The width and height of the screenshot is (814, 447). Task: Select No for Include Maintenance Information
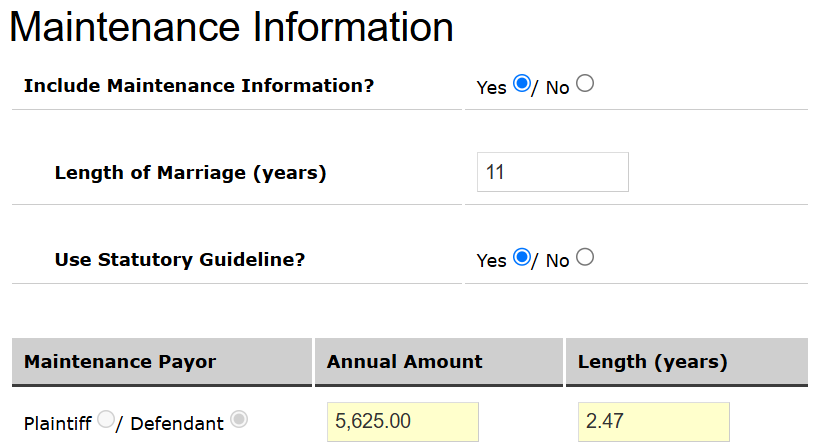585,85
